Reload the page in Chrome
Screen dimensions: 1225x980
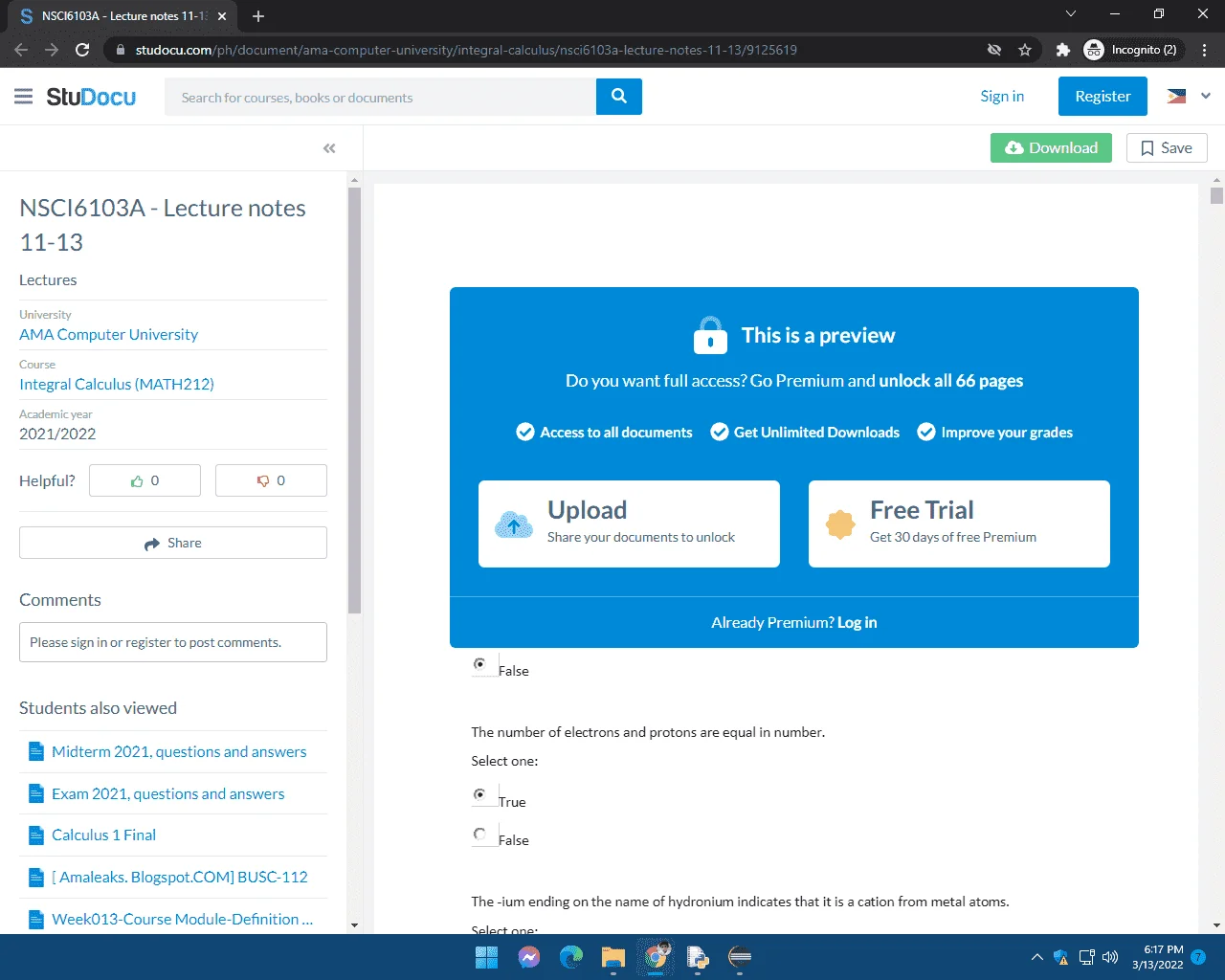pyautogui.click(x=82, y=50)
